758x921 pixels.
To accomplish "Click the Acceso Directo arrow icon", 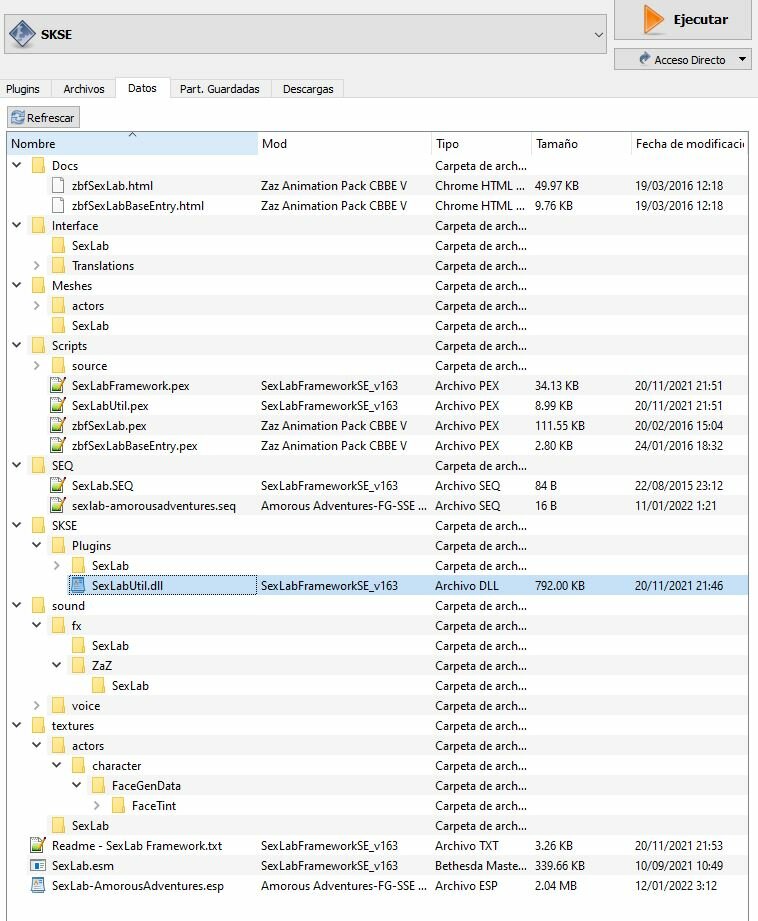I will [645, 58].
